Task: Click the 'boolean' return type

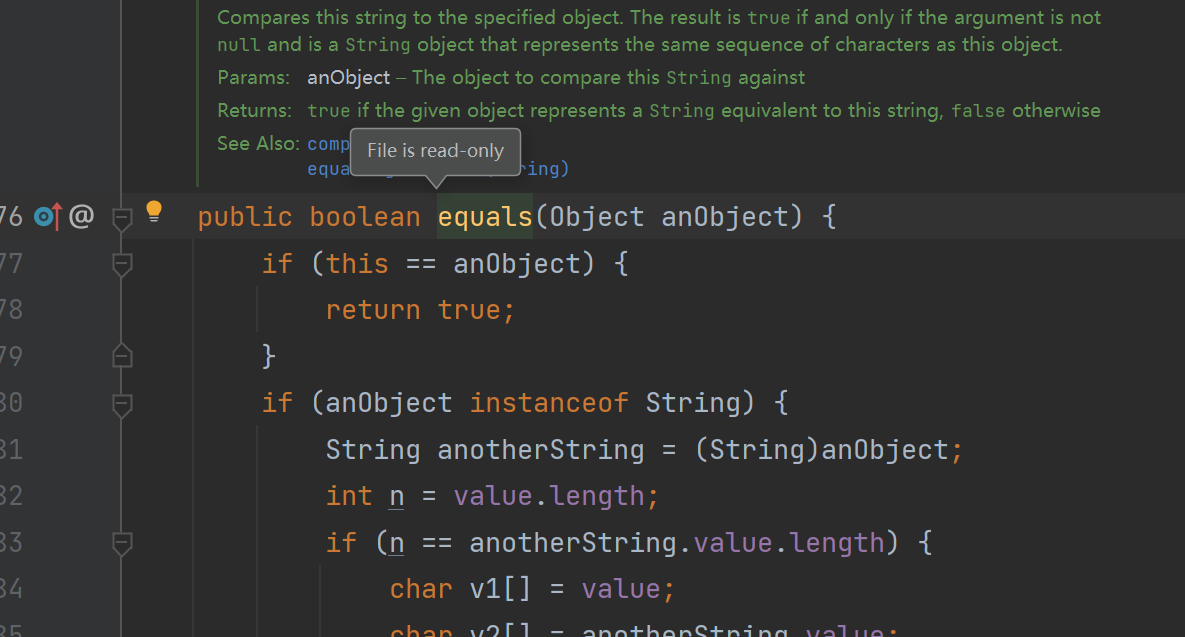Action: [x=365, y=217]
